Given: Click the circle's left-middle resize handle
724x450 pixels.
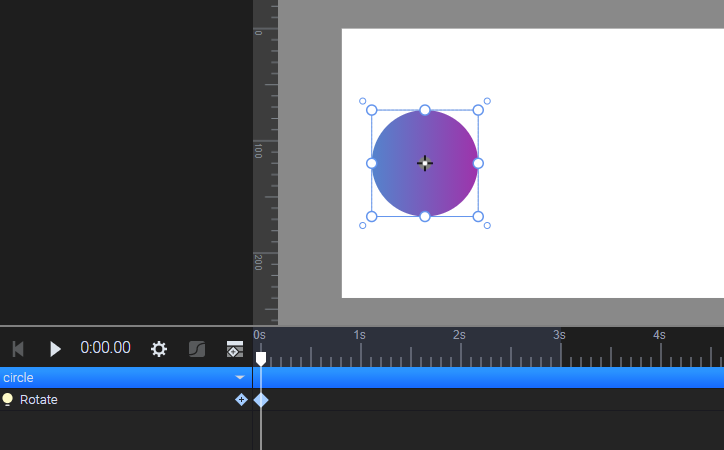Looking at the screenshot, I should (372, 163).
